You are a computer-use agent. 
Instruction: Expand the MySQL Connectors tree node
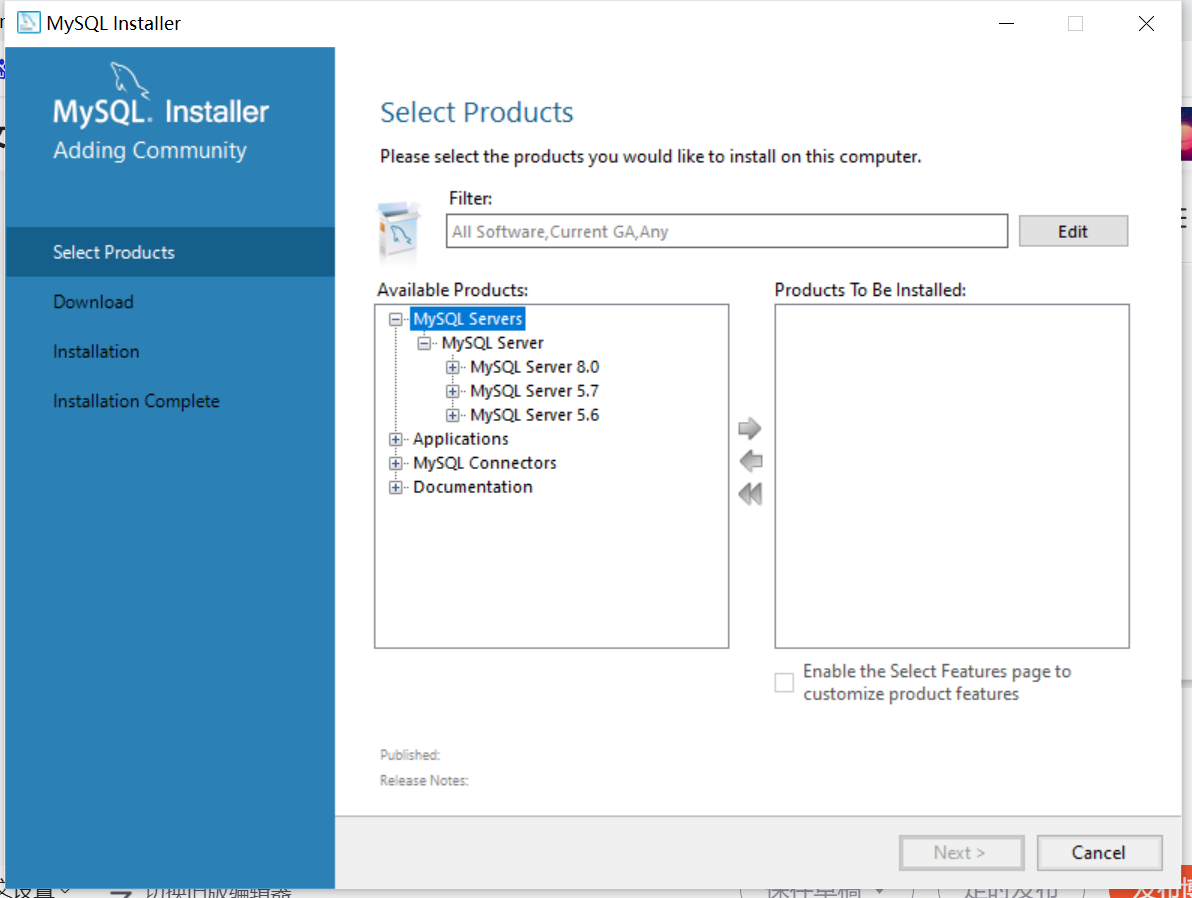[x=395, y=463]
